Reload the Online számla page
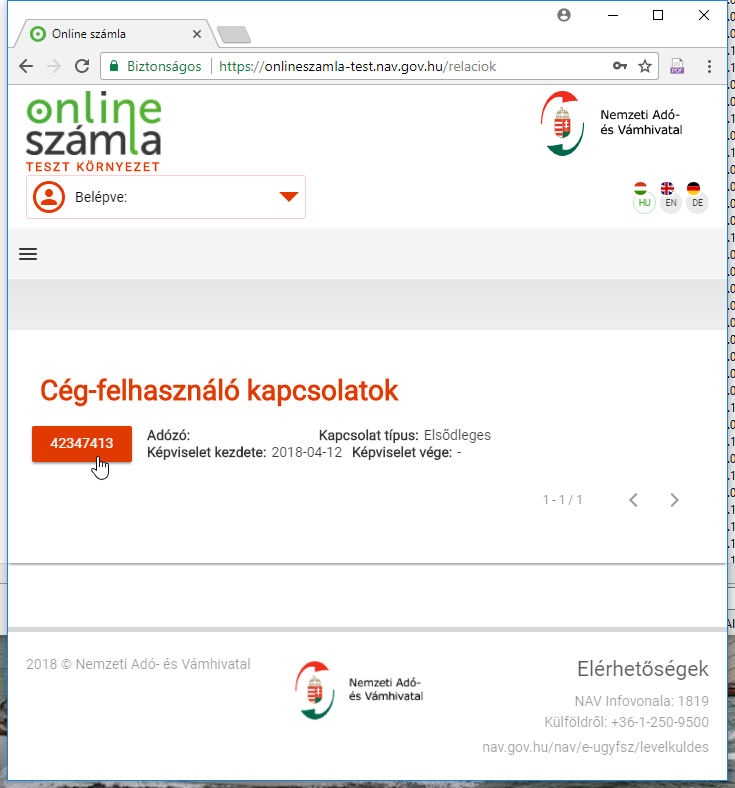Viewport: 735px width, 788px height. pos(82,66)
